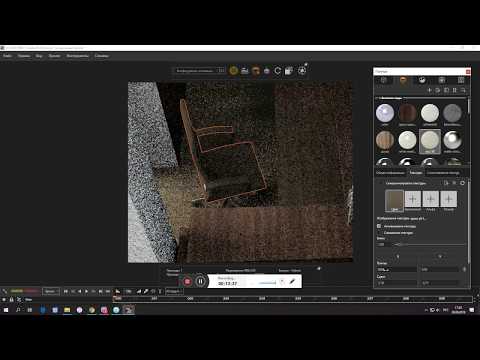Screen dimensions: 480x360
Task: Open Windows taskbar search
Action: point(18,310)
